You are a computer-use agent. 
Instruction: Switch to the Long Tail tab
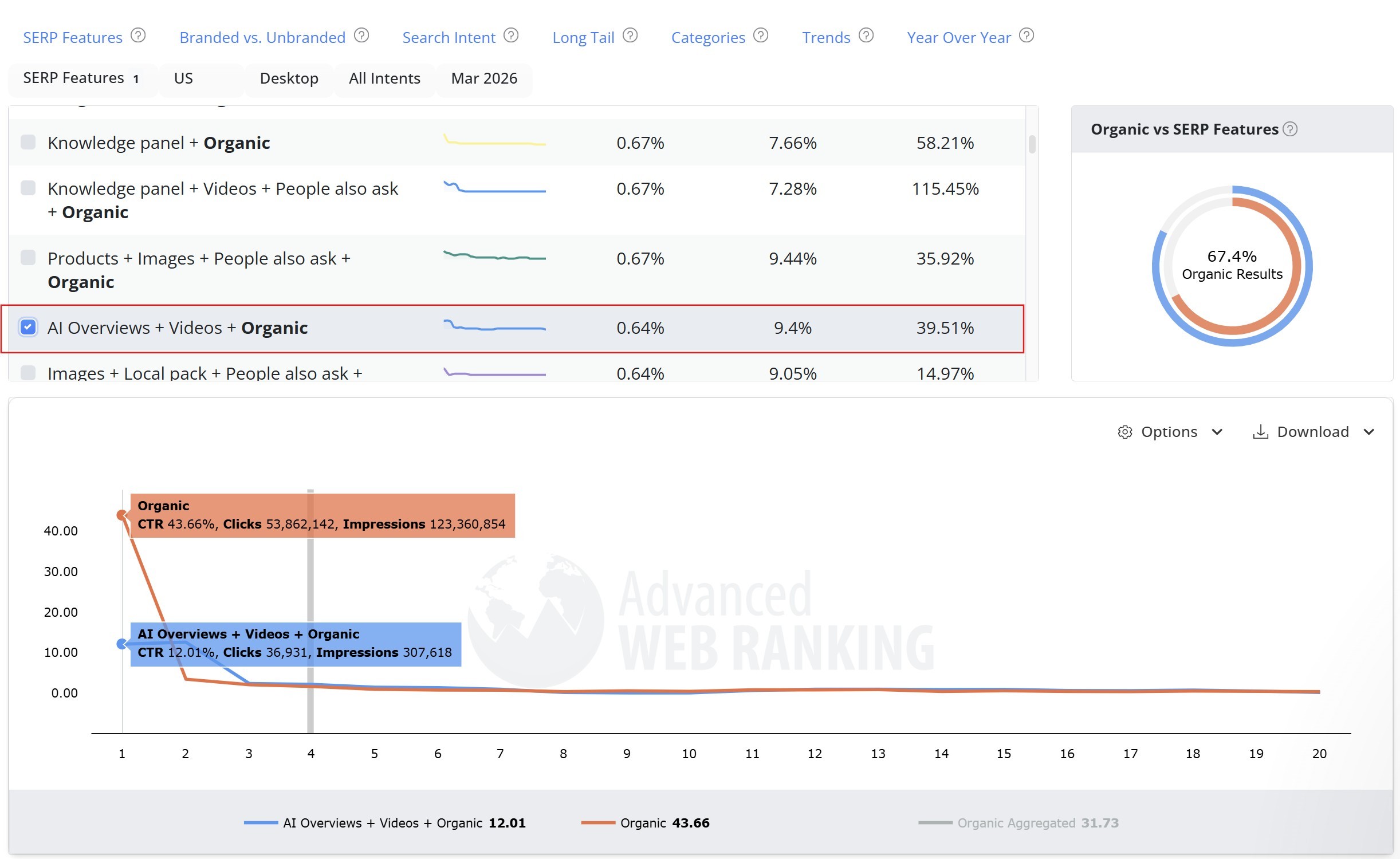(583, 38)
